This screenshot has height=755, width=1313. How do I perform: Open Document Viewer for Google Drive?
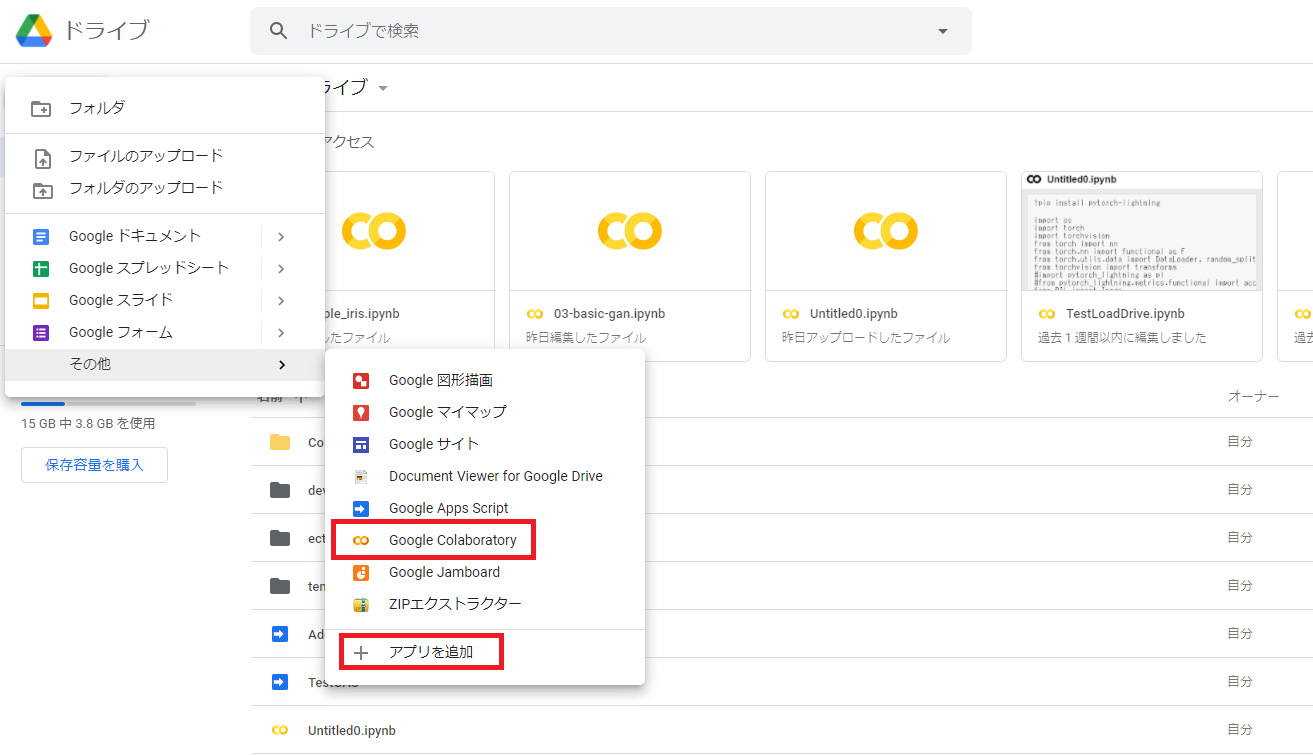(x=495, y=475)
